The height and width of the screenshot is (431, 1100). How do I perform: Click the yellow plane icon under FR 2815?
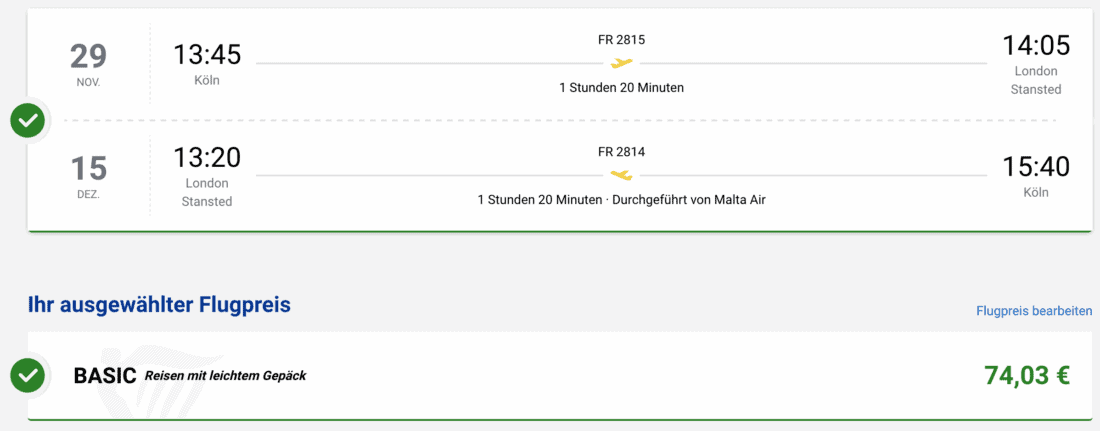coord(622,64)
